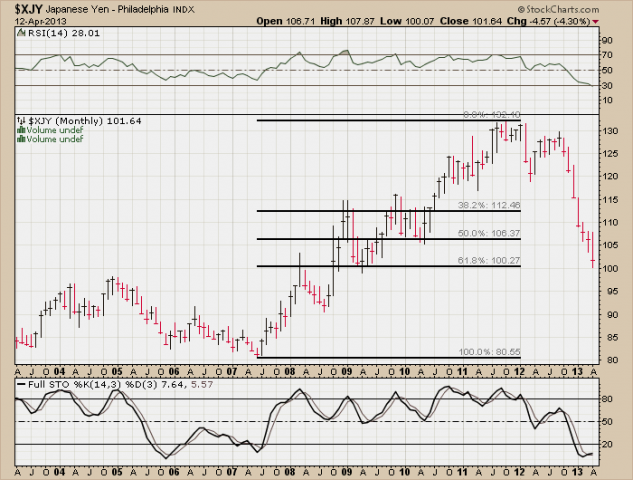Click the RSI(14) 28.01 legend label
This screenshot has height=480, width=633.
63,33
